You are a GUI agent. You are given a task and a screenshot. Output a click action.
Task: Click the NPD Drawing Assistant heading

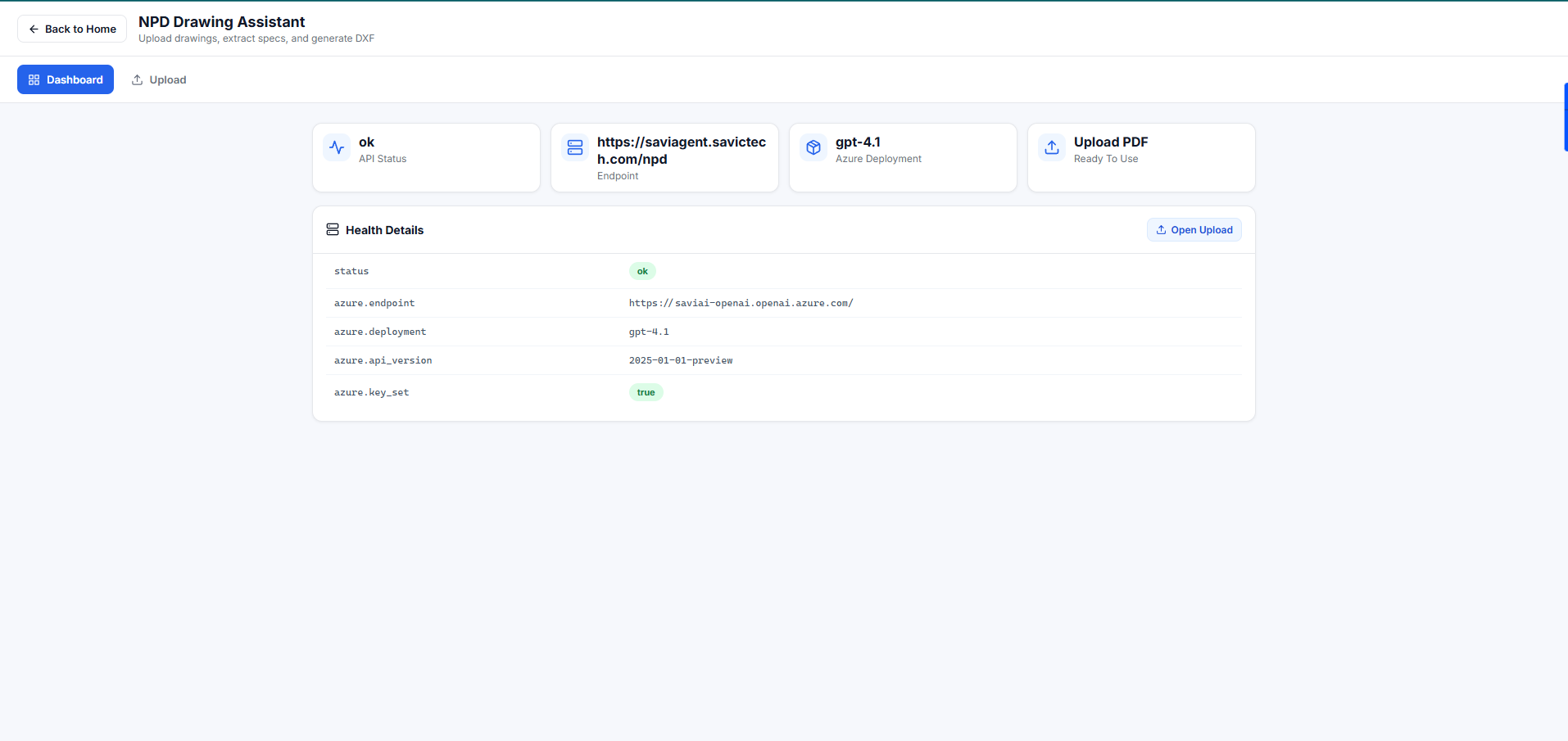tap(221, 22)
